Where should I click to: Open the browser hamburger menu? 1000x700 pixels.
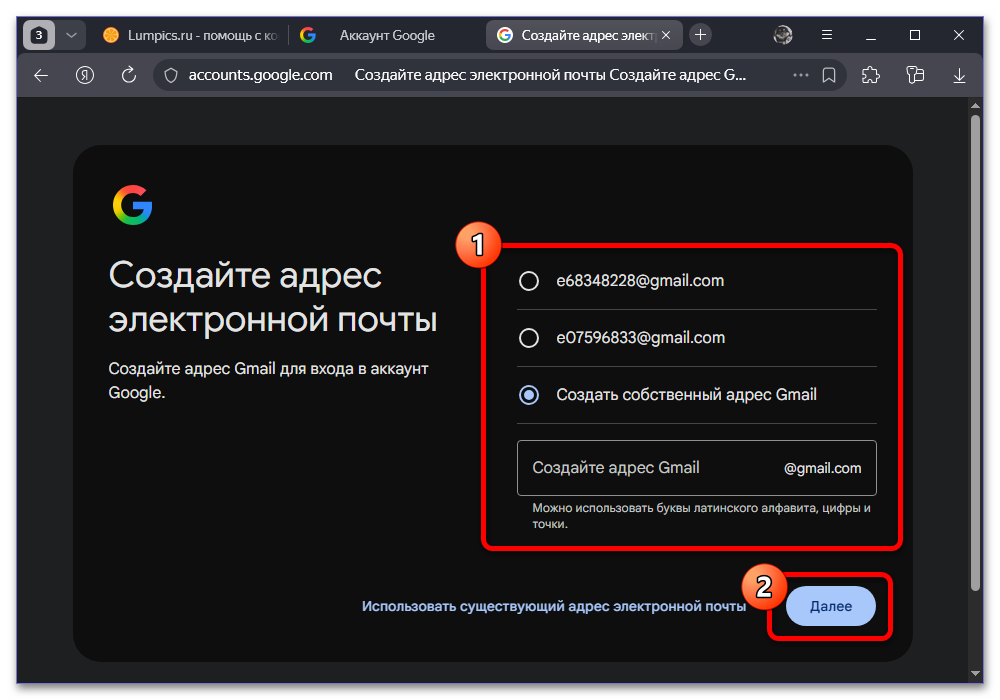(827, 35)
